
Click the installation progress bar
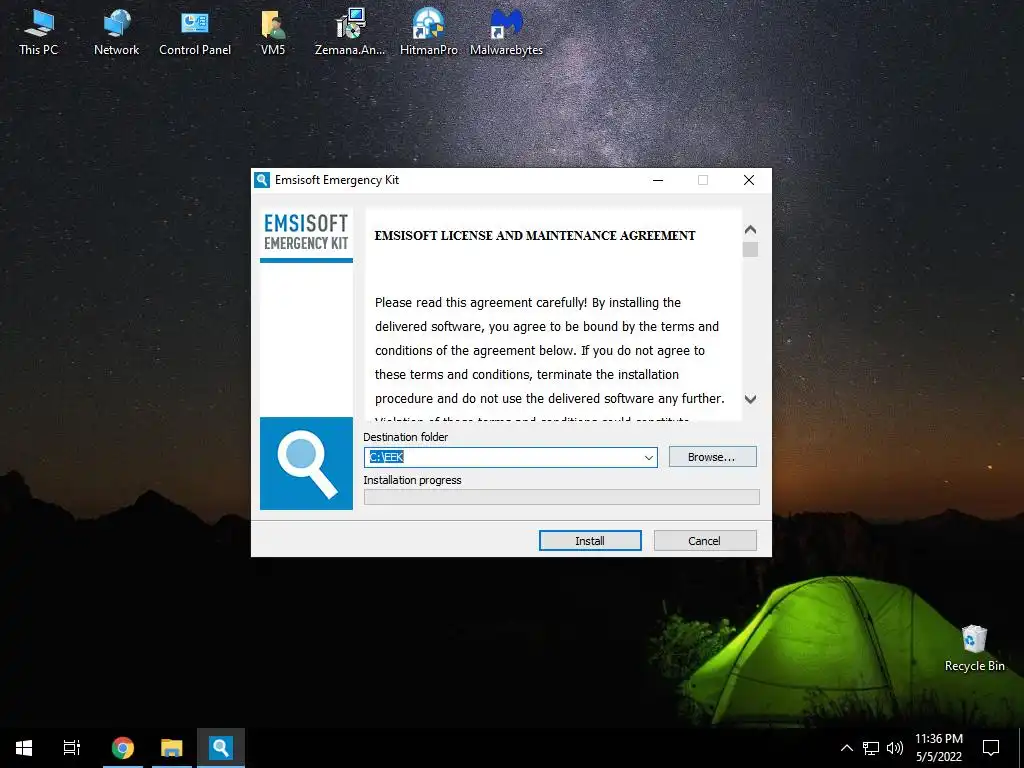click(562, 497)
